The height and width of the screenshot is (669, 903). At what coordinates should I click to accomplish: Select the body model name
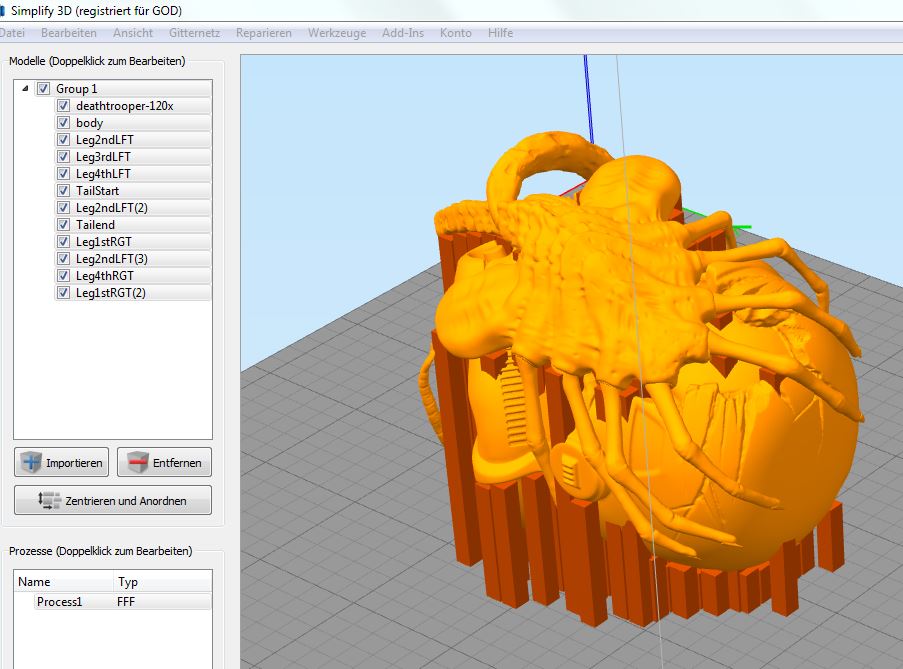pyautogui.click(x=89, y=123)
